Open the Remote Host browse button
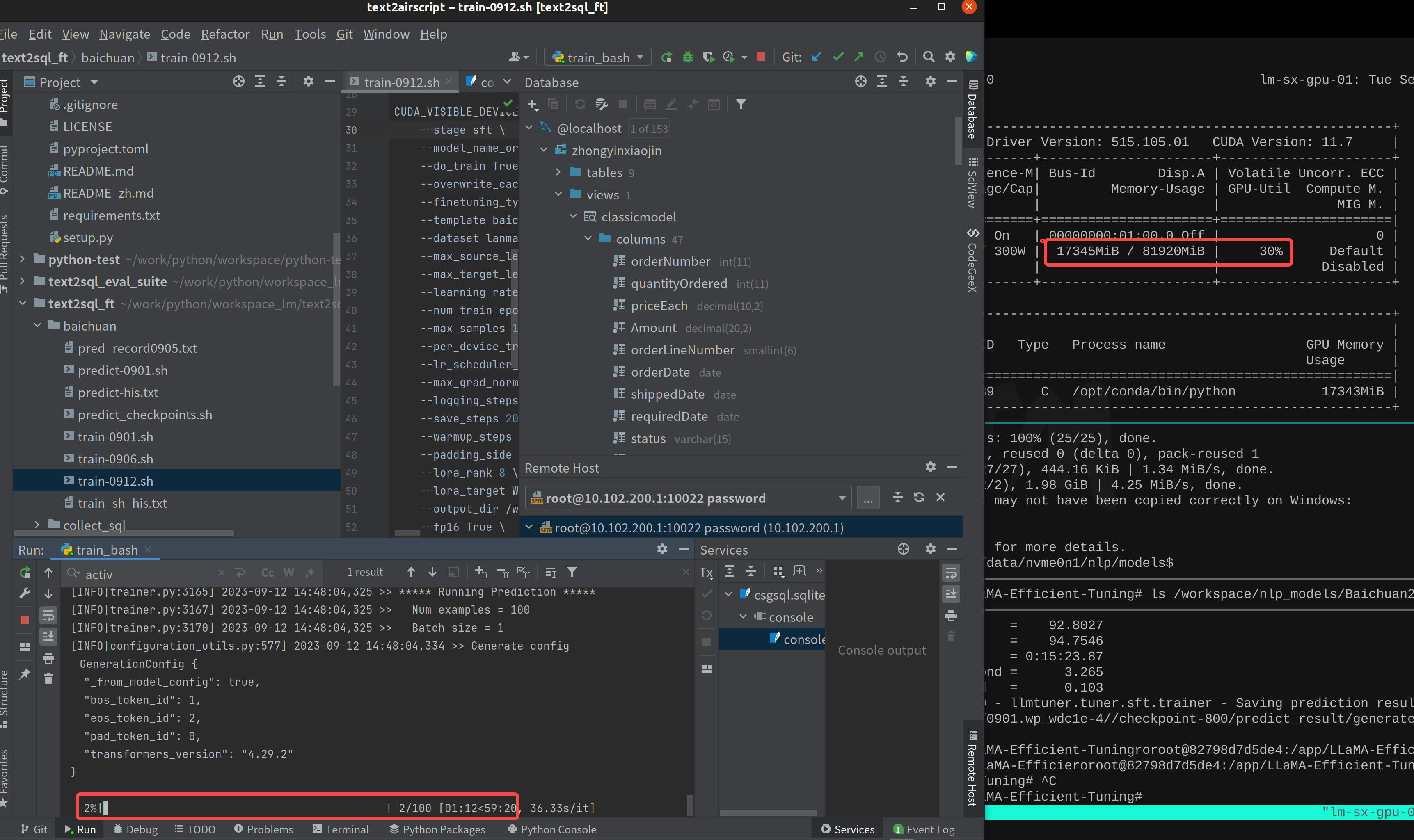 868,498
